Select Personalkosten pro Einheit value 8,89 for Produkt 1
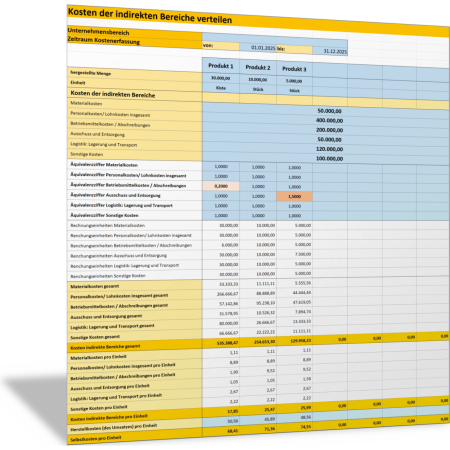The image size is (450, 450). click(x=221, y=362)
